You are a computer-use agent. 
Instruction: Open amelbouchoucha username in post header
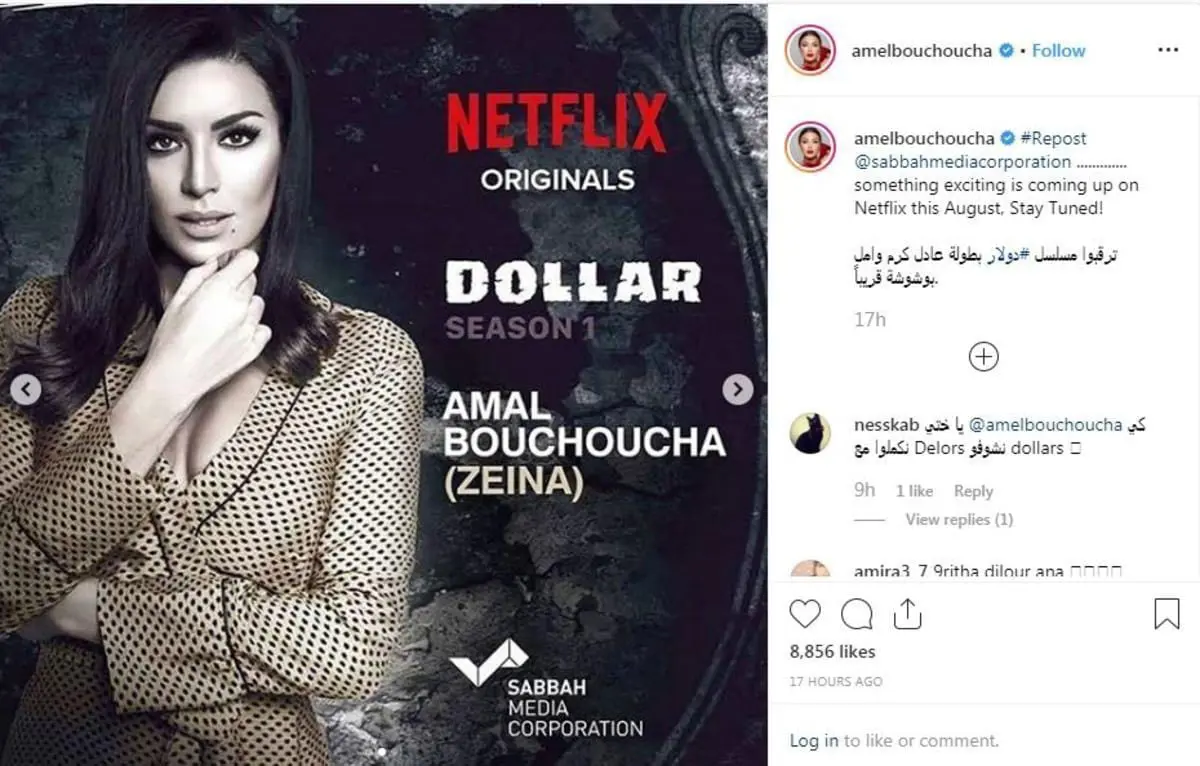922,50
